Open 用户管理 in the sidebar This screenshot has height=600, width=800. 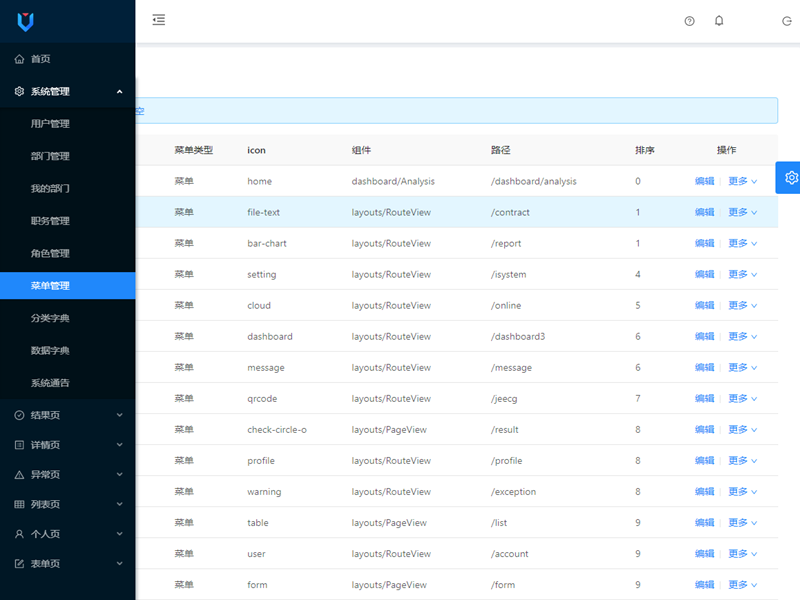(x=50, y=124)
